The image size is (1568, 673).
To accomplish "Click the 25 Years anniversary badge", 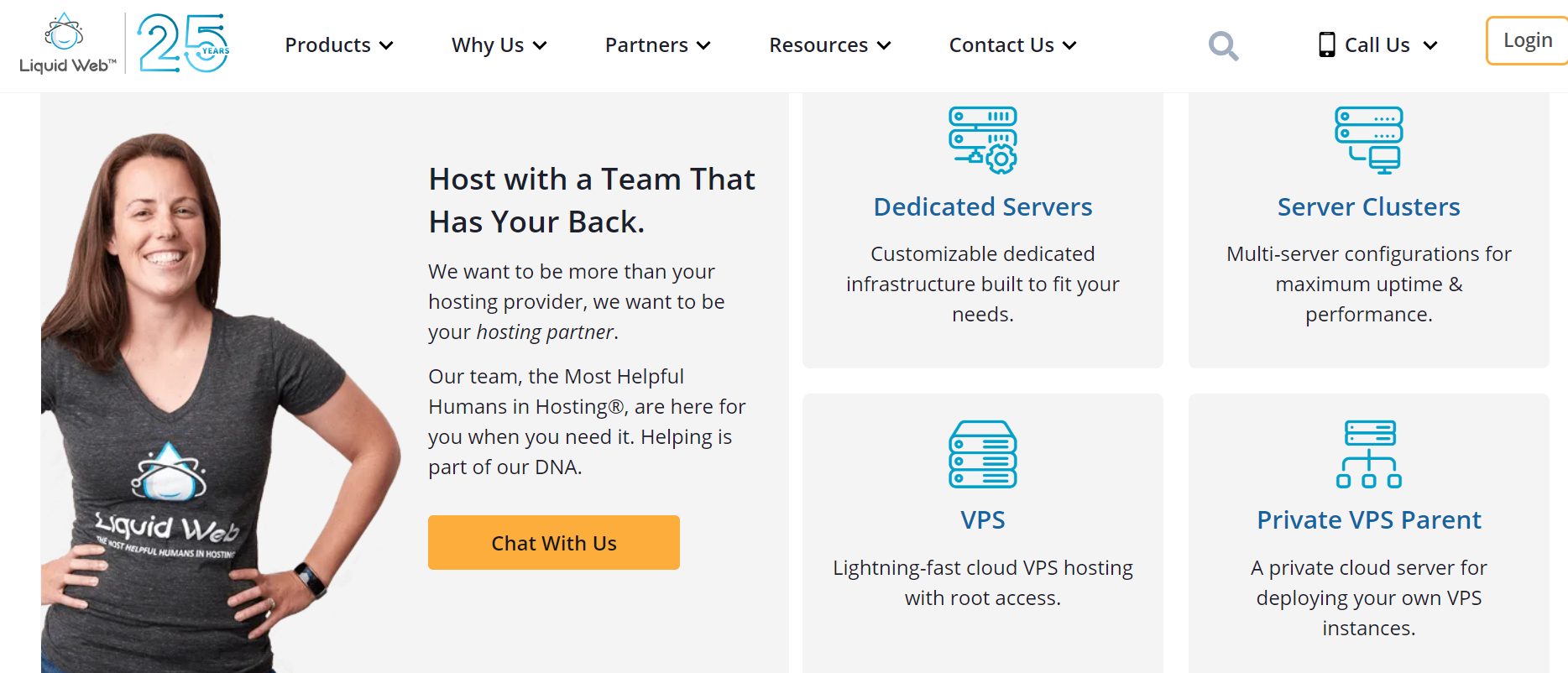I will pos(184,44).
